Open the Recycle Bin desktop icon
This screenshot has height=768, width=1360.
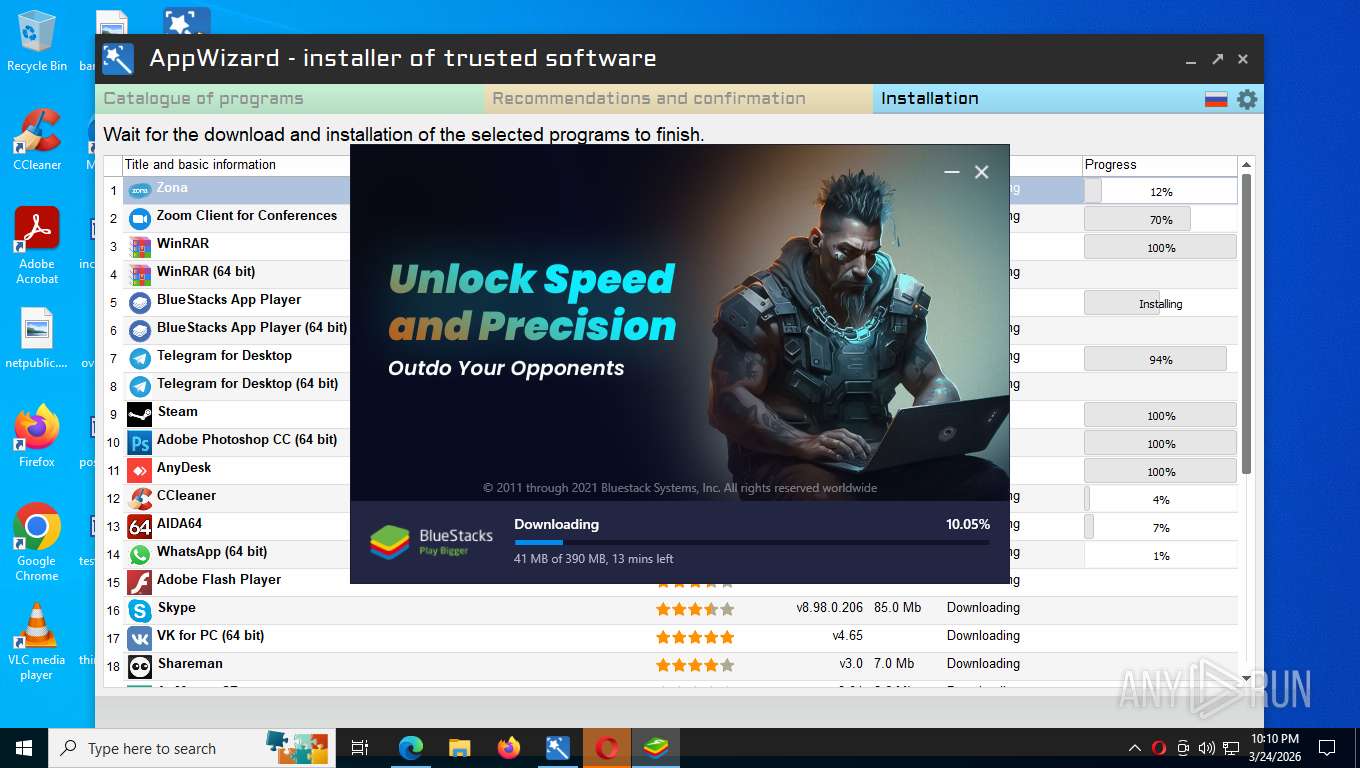pos(37,41)
